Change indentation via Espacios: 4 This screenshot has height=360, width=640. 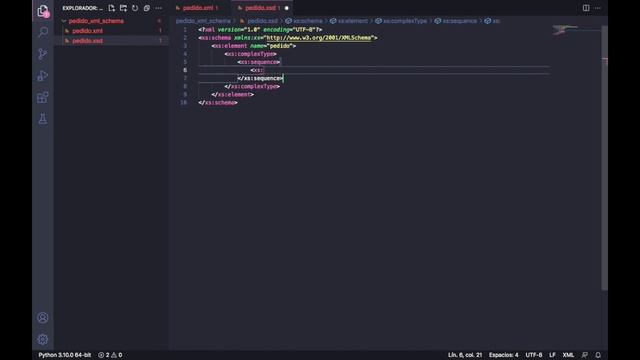click(504, 355)
